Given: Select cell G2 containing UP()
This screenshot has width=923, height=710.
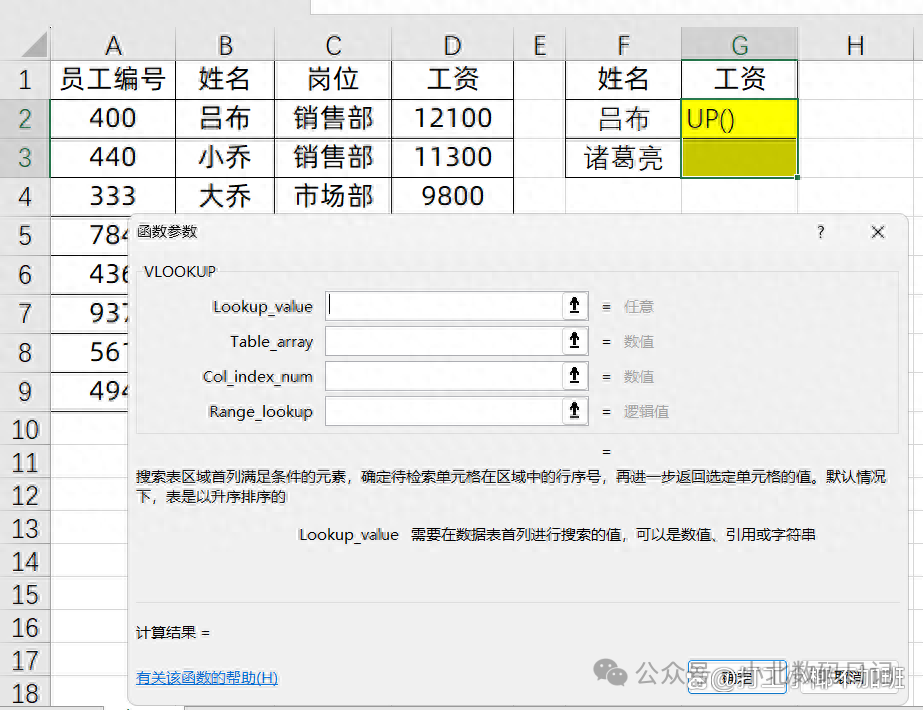Looking at the screenshot, I should (x=738, y=118).
